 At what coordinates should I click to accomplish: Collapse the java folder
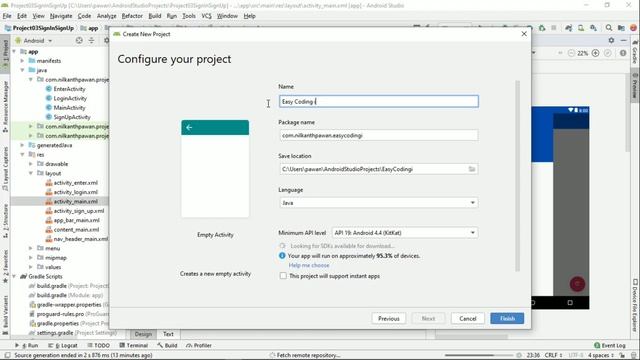22,70
